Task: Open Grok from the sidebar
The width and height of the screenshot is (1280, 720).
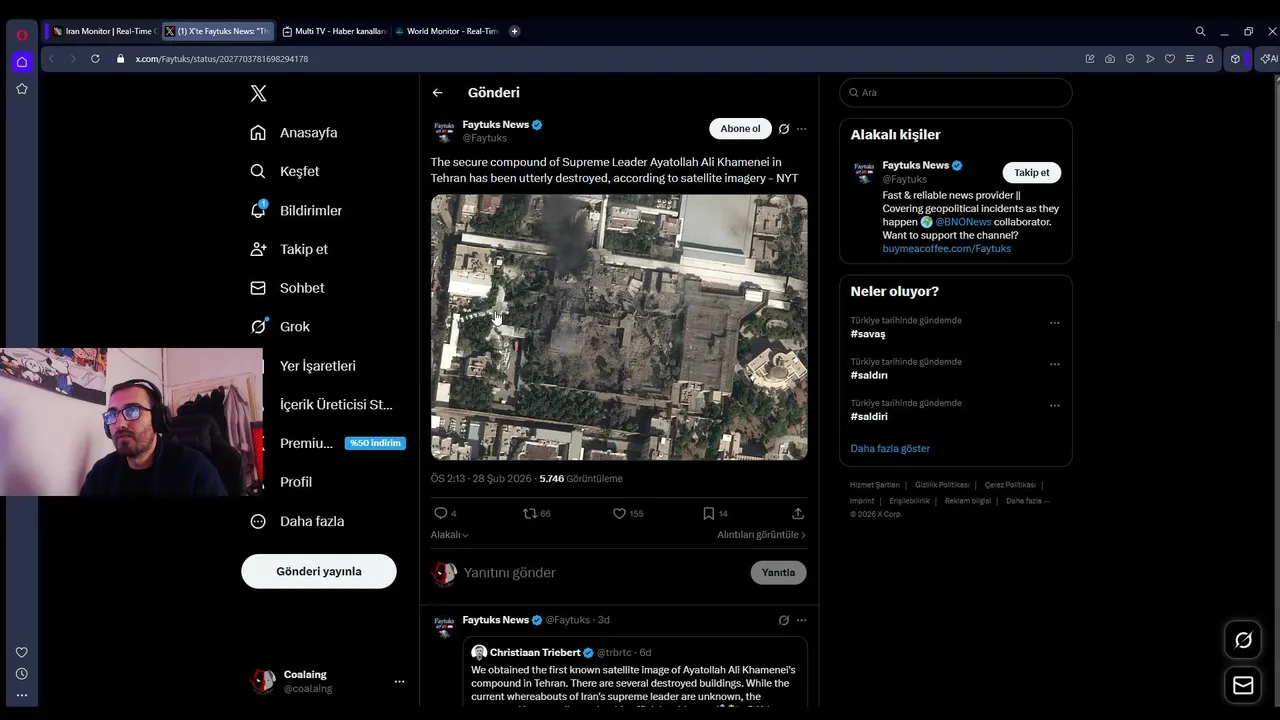Action: [280, 327]
